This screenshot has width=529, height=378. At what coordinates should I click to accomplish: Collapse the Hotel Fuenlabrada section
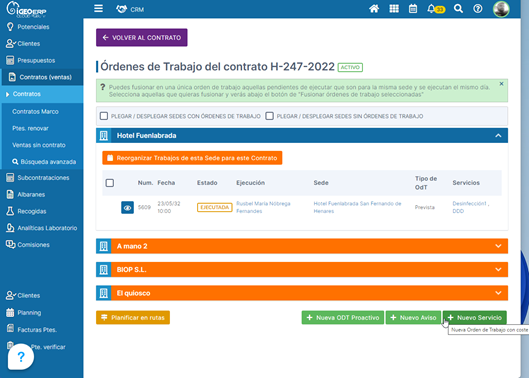[498, 136]
